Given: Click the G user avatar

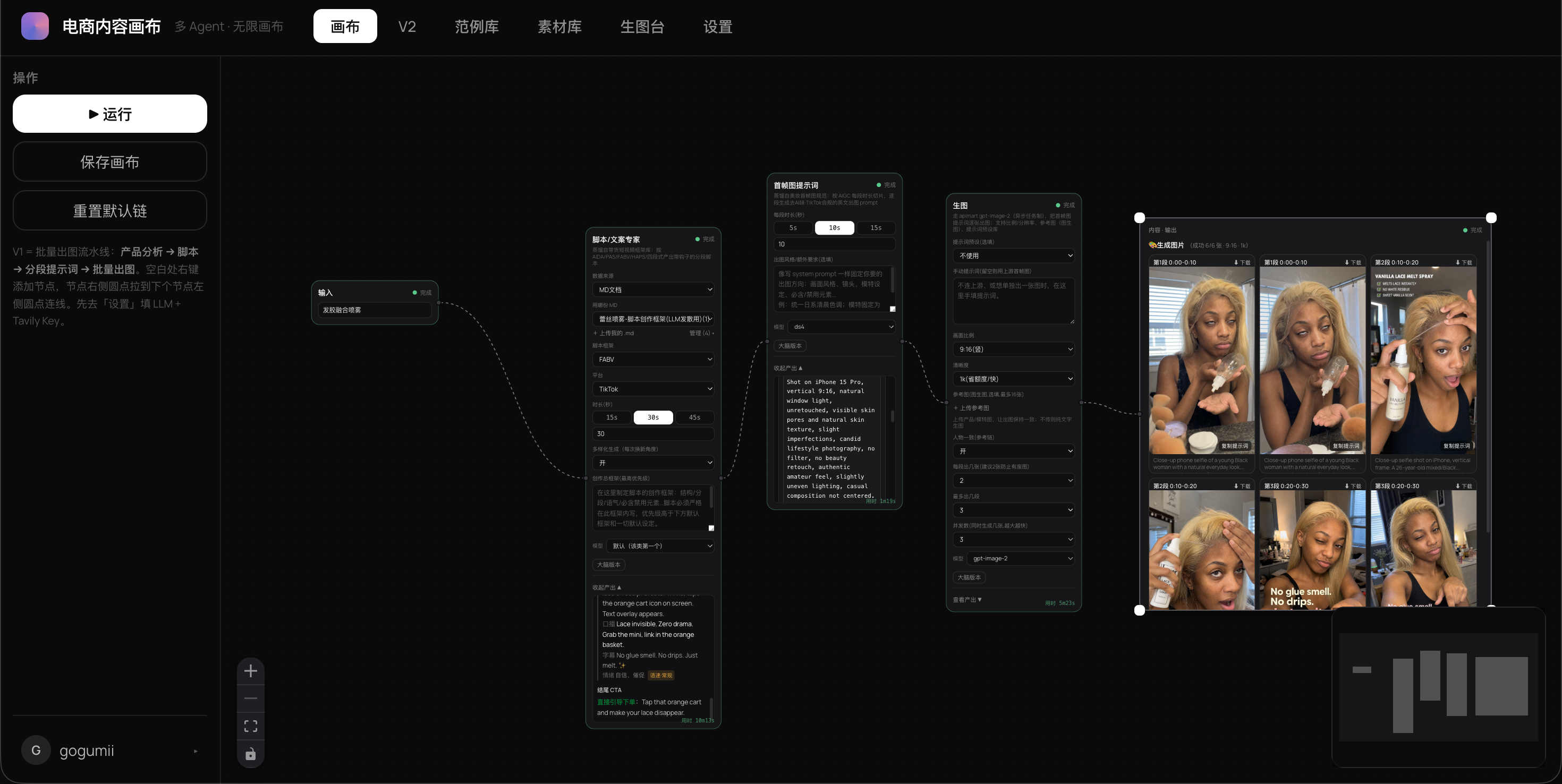Looking at the screenshot, I should (x=36, y=750).
